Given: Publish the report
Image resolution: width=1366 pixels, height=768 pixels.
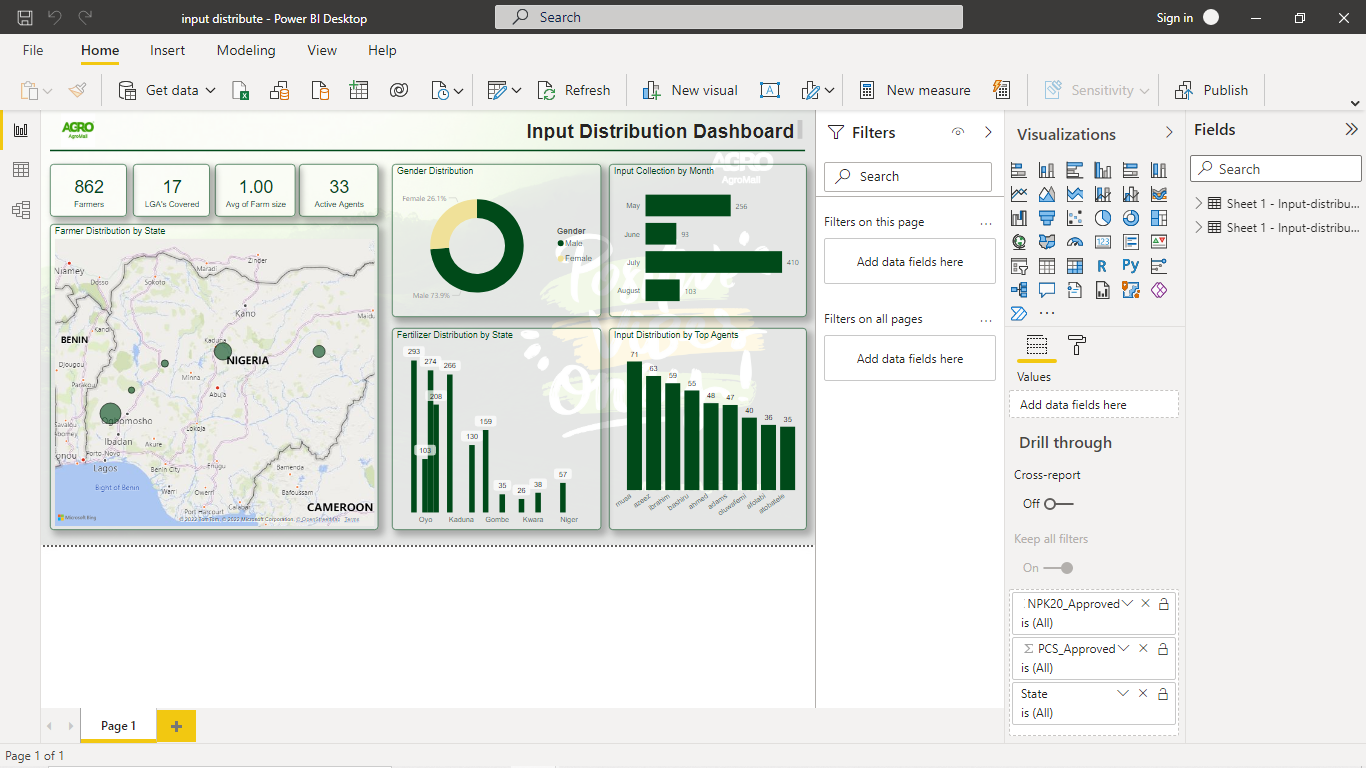Looking at the screenshot, I should 1212,90.
